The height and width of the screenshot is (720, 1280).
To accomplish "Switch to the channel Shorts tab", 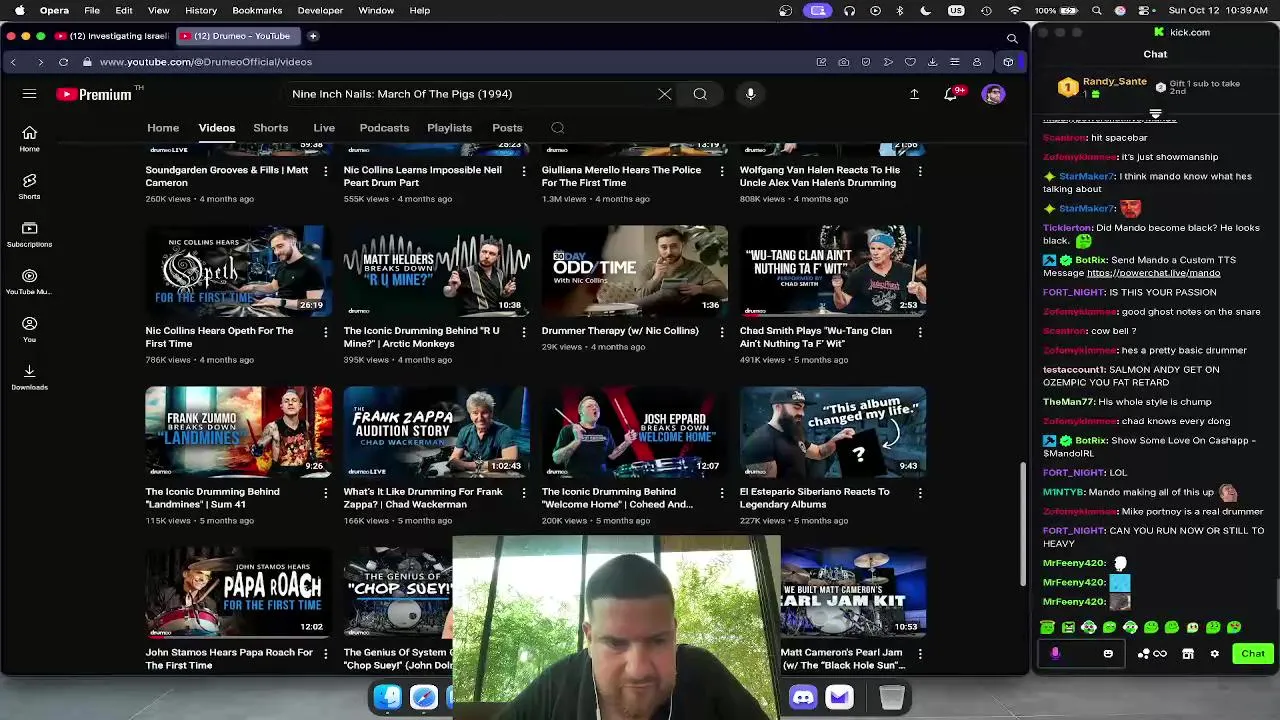I will pyautogui.click(x=270, y=128).
